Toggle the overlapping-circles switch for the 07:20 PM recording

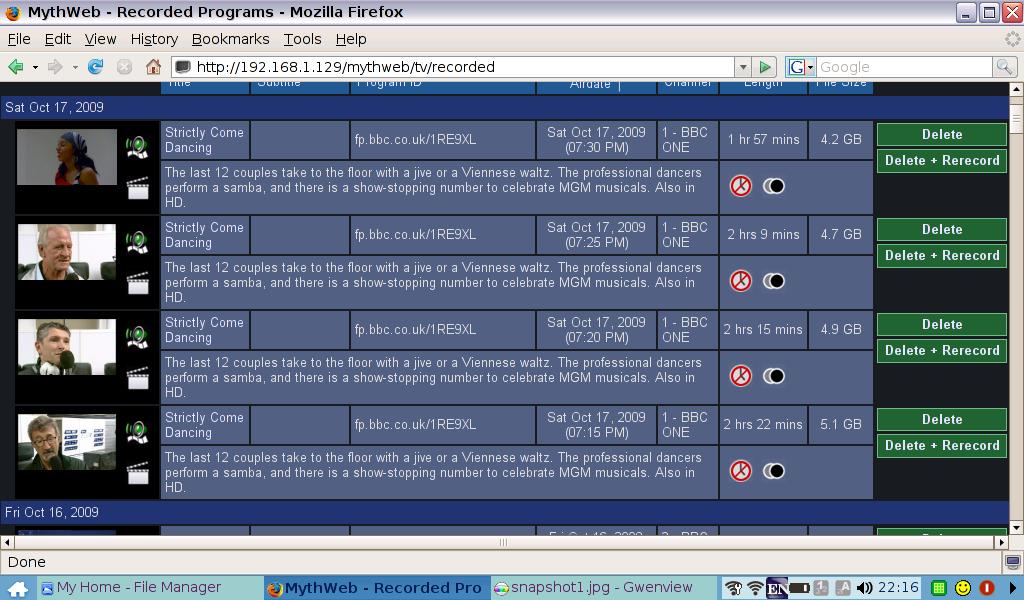click(774, 376)
